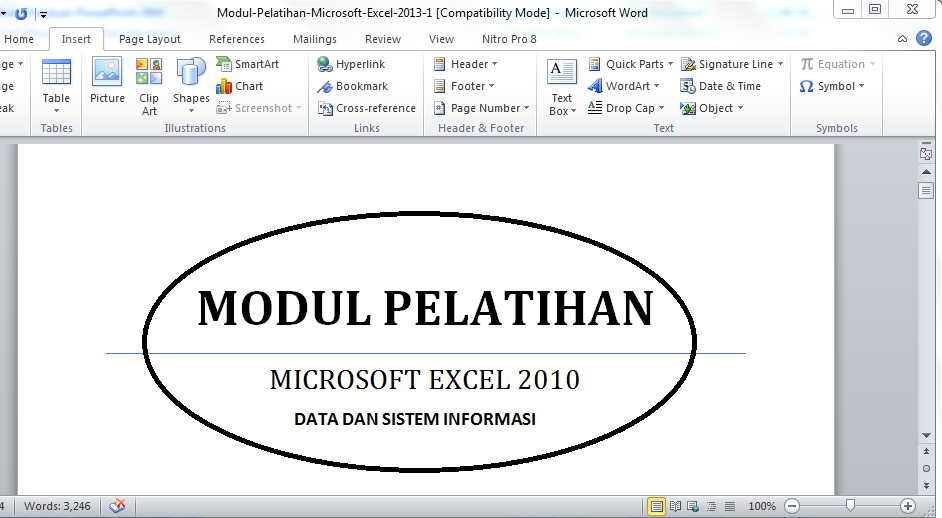
Task: Click Select Browse Object circle button
Action: pyautogui.click(x=926, y=469)
